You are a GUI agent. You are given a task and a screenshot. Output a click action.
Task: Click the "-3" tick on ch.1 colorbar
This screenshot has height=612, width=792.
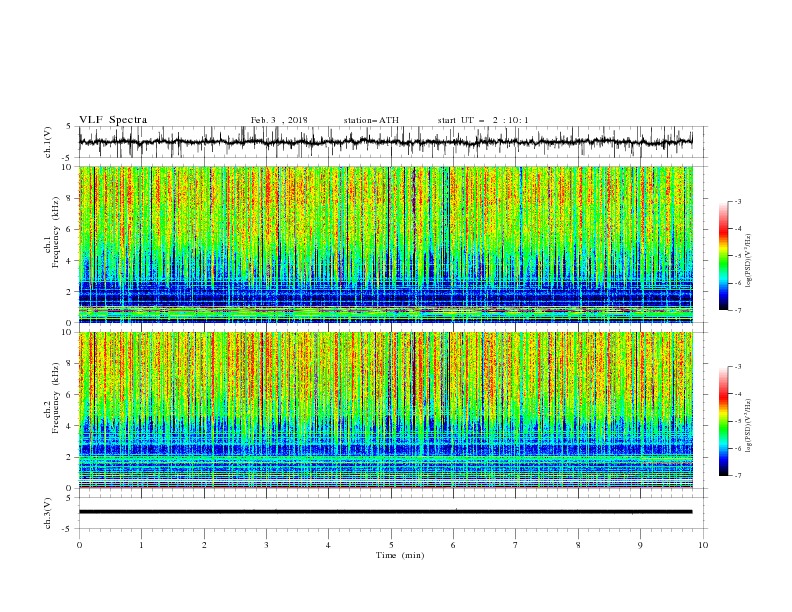738,201
